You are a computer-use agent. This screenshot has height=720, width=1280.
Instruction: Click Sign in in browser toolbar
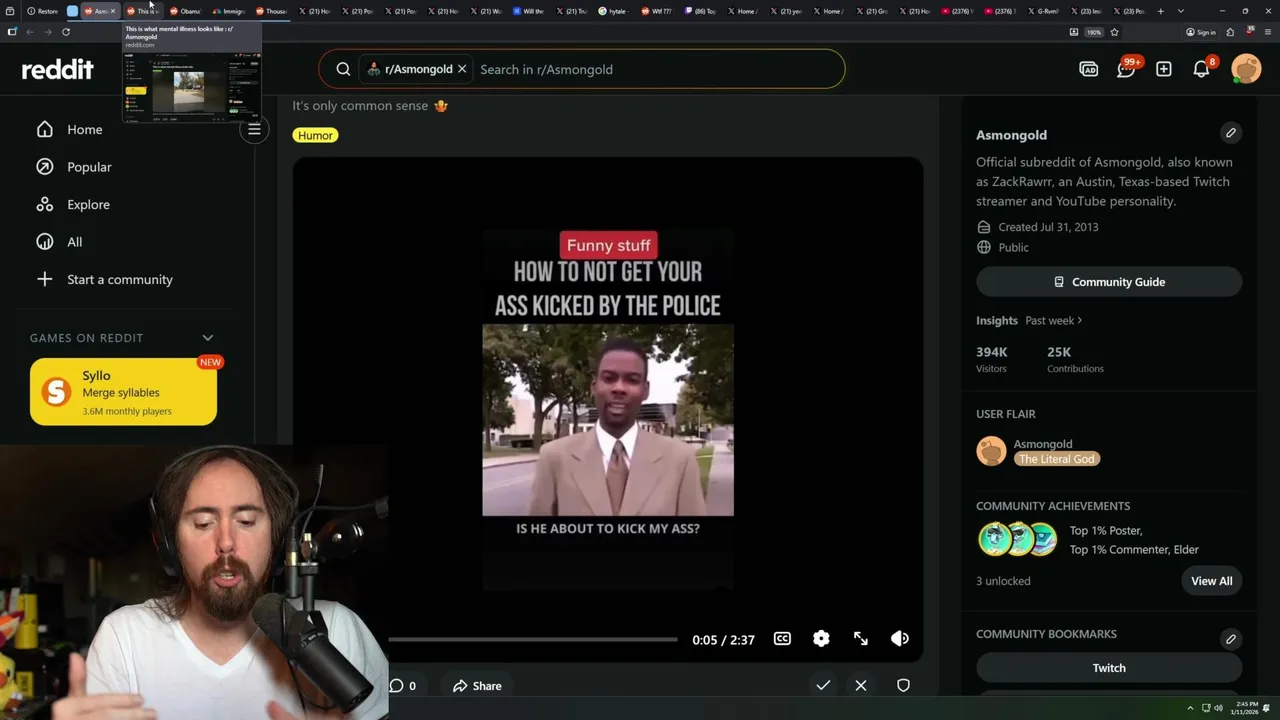(1200, 32)
